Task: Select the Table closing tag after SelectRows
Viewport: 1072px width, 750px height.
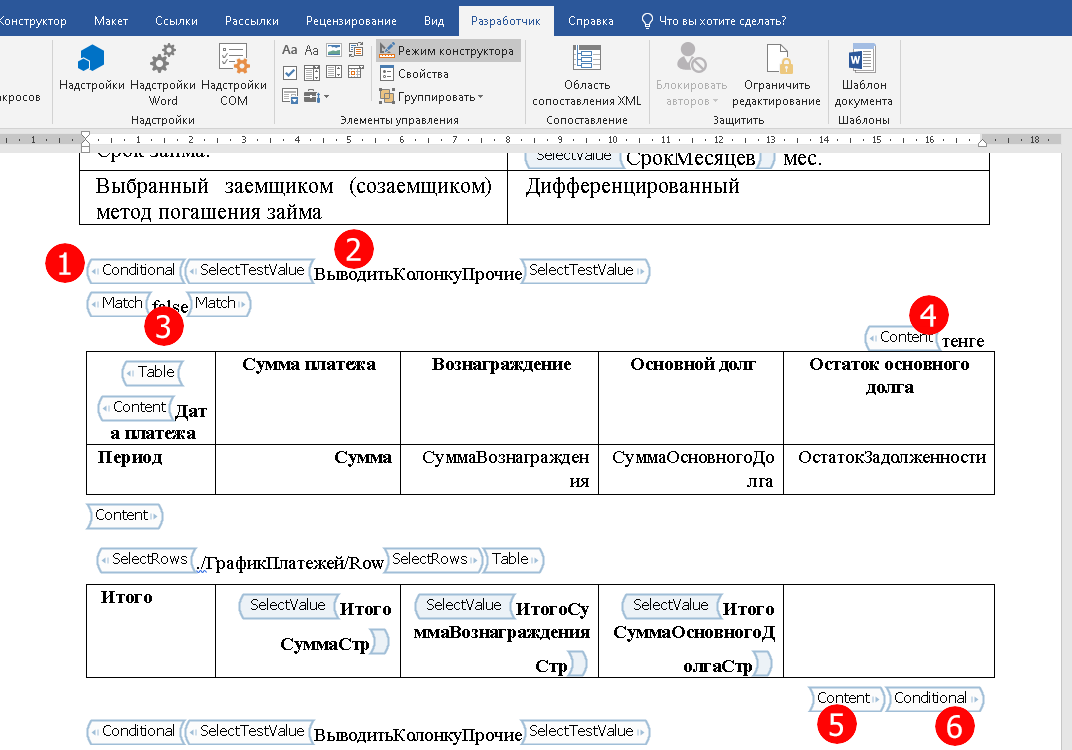Action: click(x=513, y=559)
